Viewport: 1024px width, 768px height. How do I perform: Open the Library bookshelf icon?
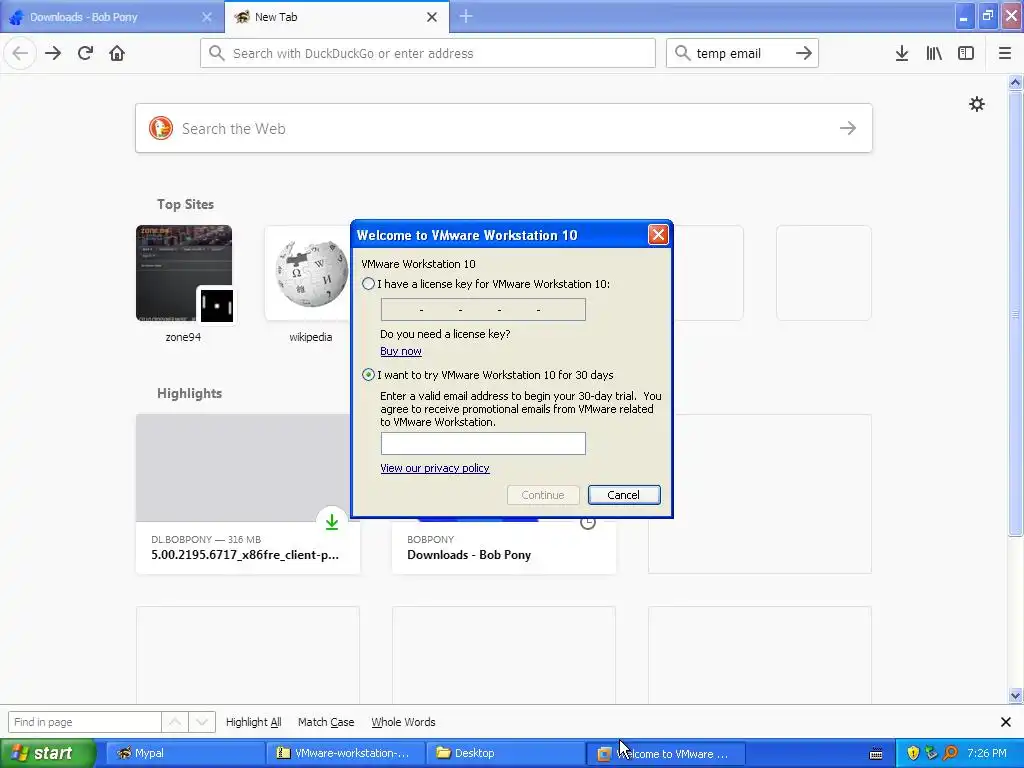[934, 54]
